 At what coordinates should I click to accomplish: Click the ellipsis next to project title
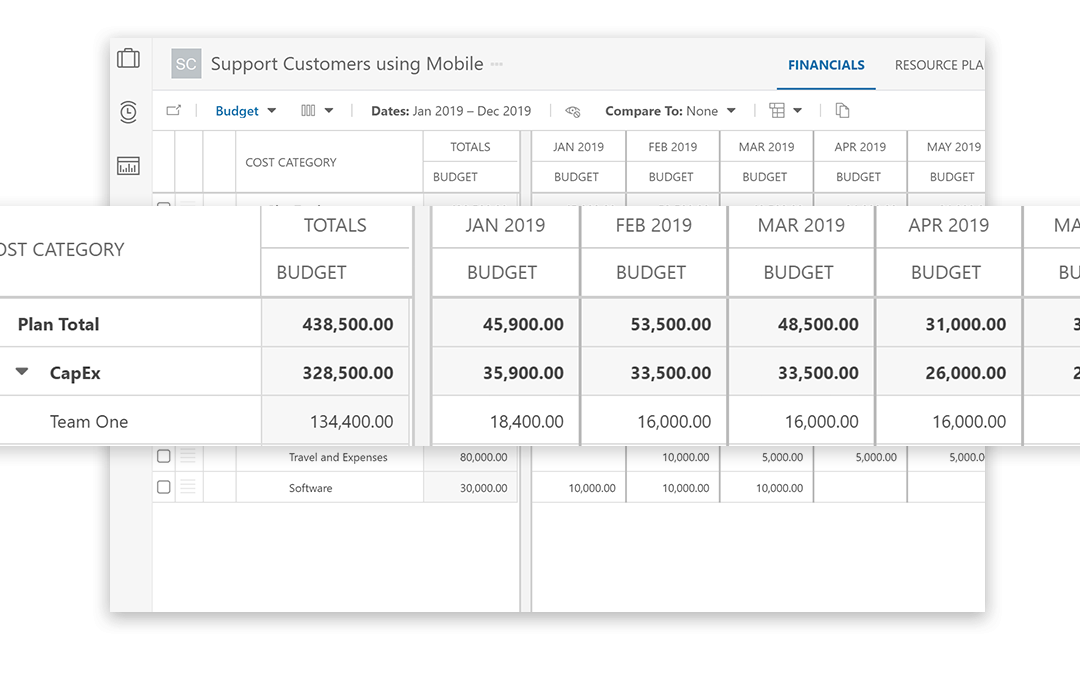point(497,65)
